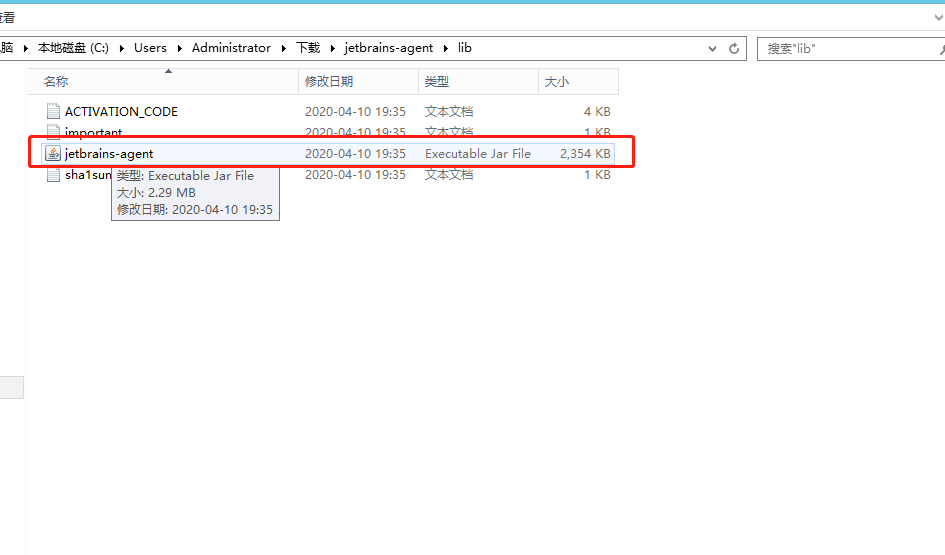Click the 2,354 KB size cell
Viewport: 945px width, 555px height.
pos(585,154)
